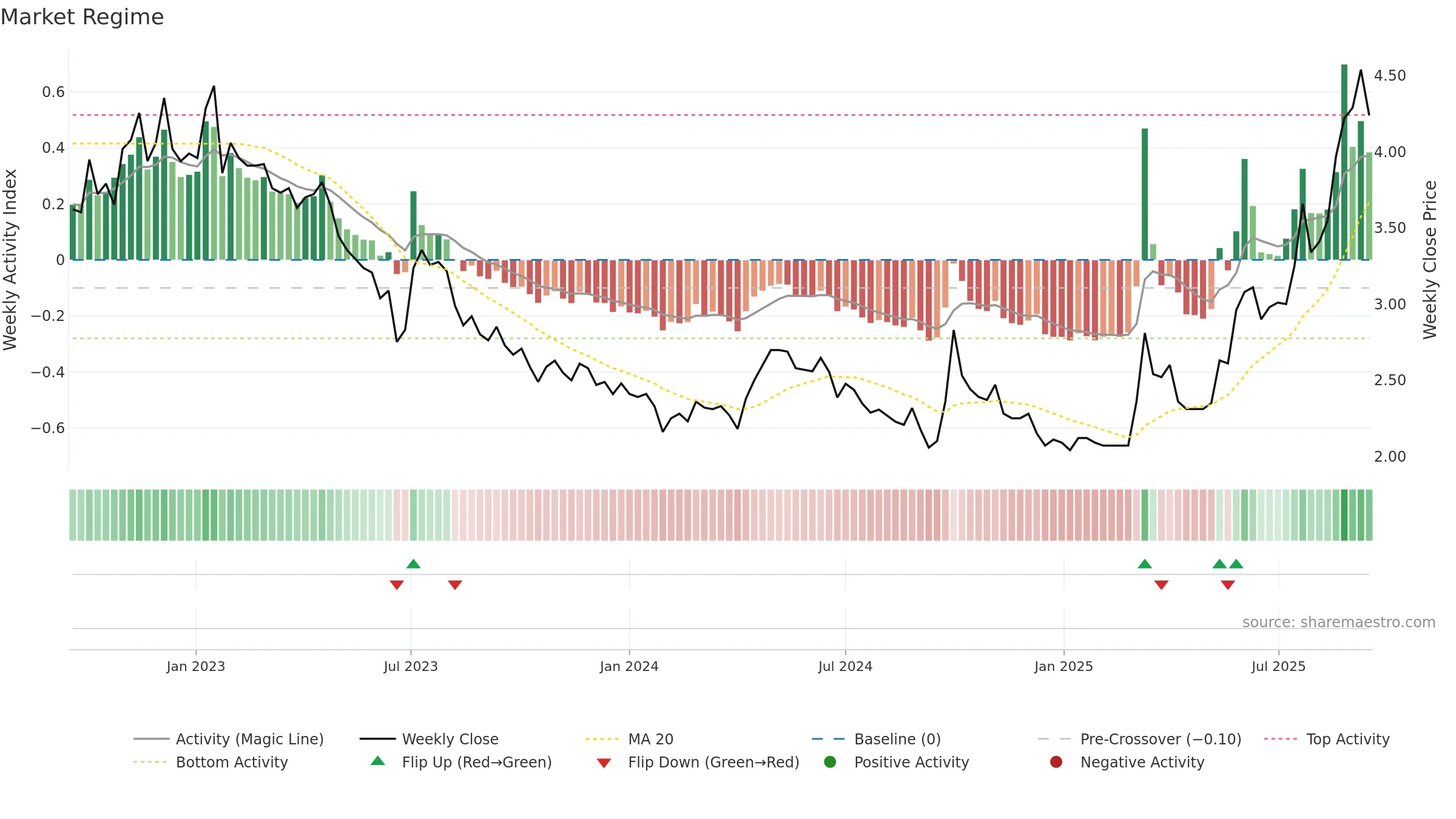The image size is (1456, 819).
Task: Click the Pre-Crossover (−0.10) legend entry
Action: 1139,739
